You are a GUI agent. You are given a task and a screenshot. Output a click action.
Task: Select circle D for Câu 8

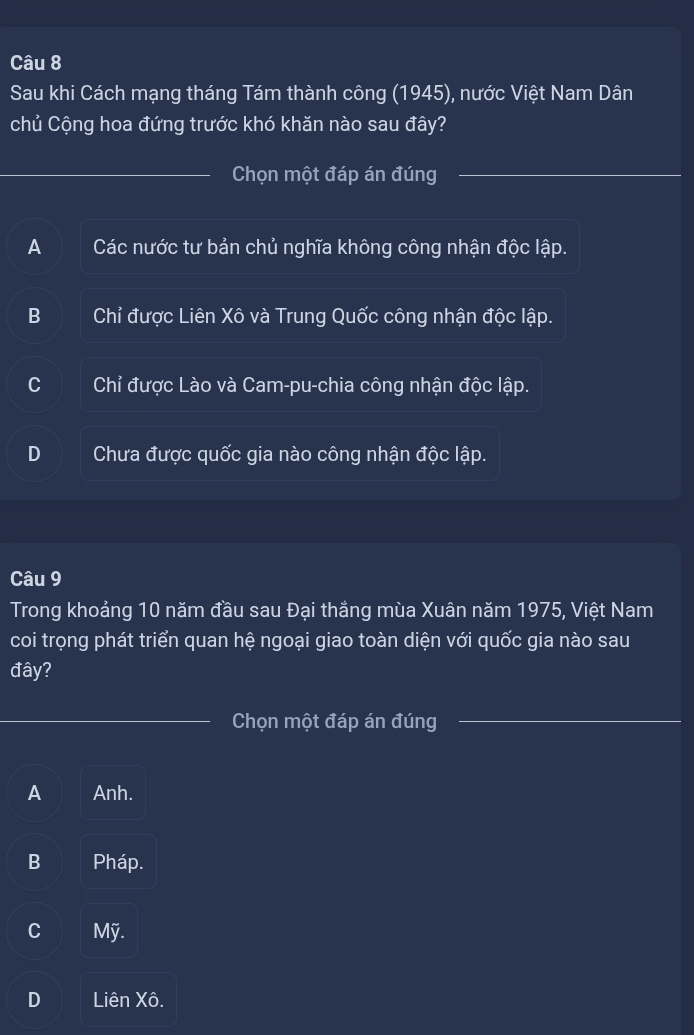point(34,454)
